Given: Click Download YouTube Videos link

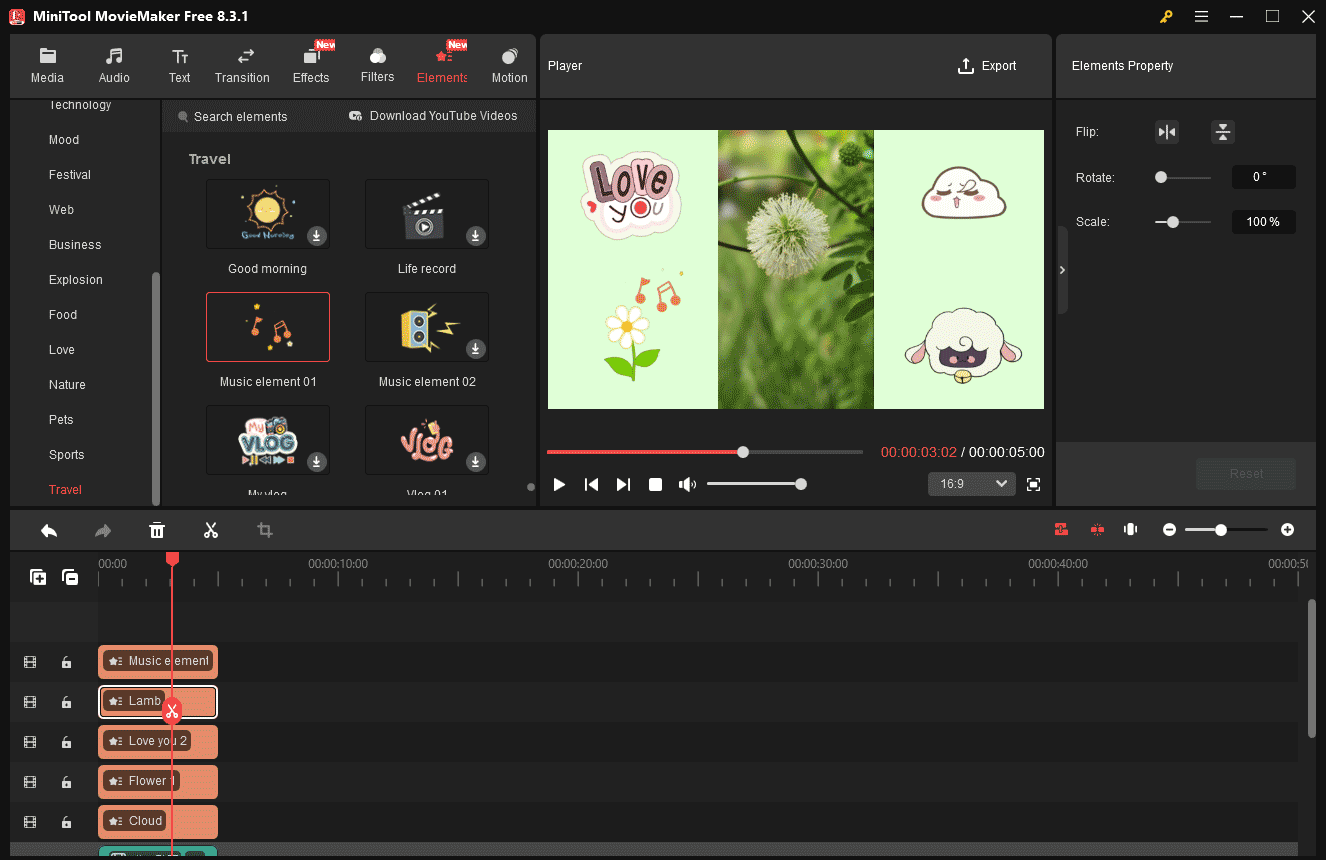Looking at the screenshot, I should point(433,116).
